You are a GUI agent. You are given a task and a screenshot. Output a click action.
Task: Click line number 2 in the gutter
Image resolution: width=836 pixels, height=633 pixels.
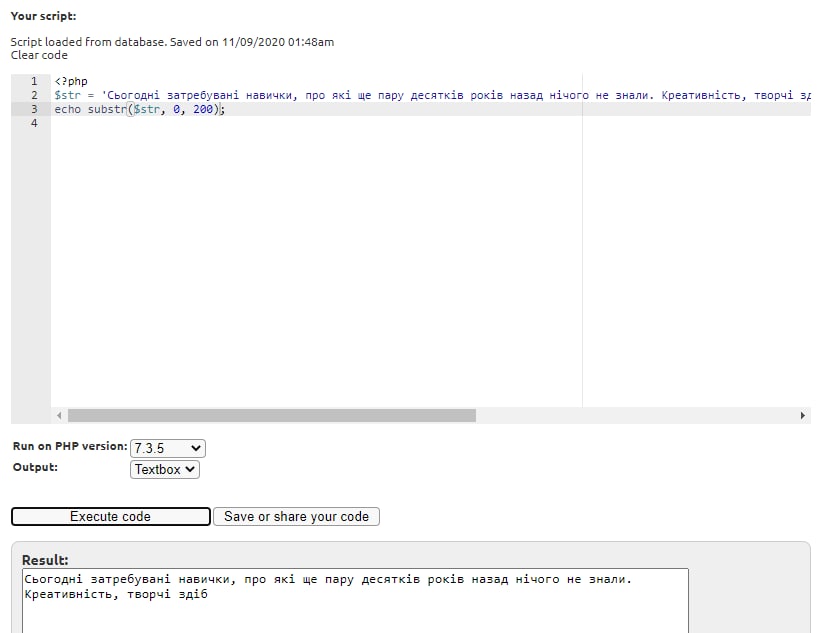(x=34, y=95)
